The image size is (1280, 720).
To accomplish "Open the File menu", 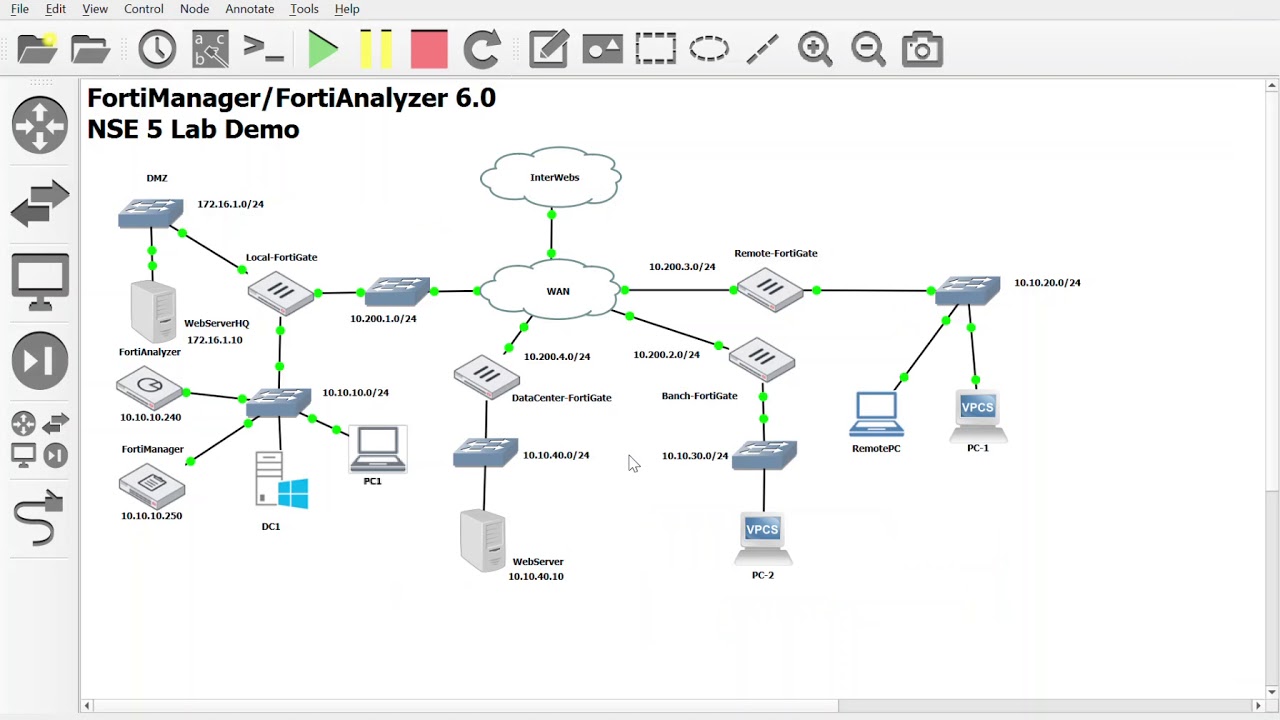I will 20,9.
